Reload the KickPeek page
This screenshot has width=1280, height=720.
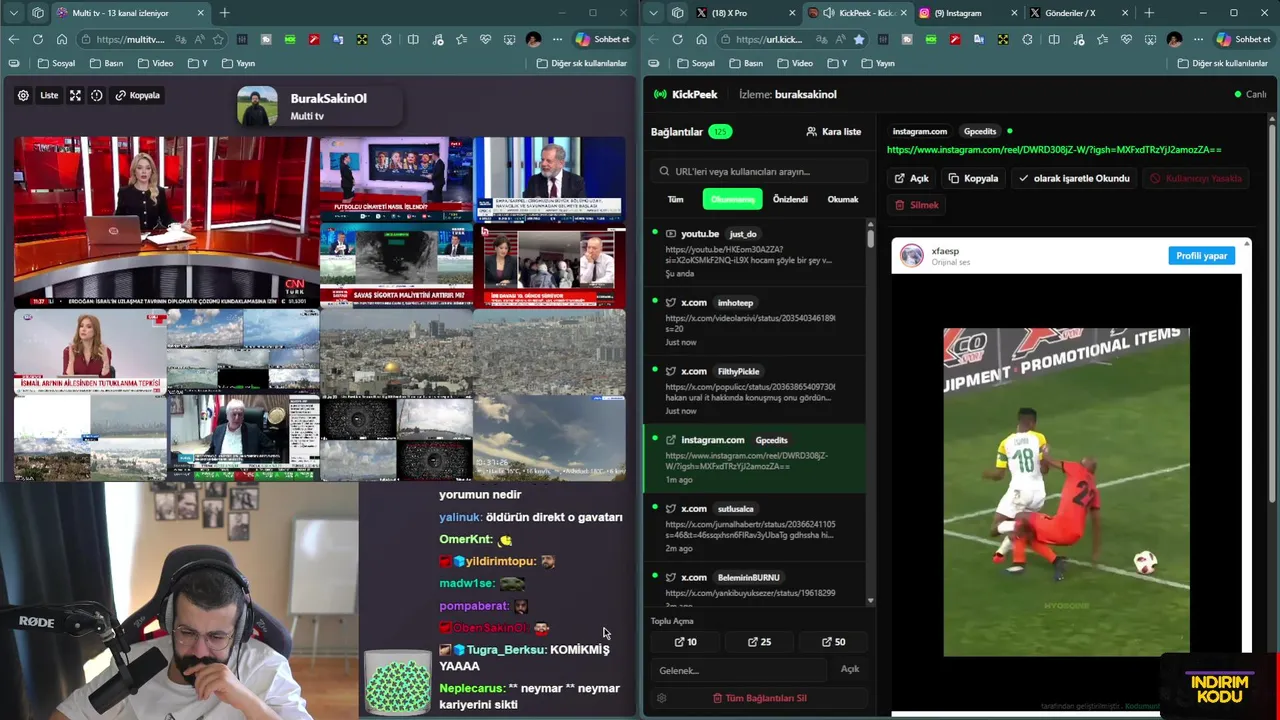pyautogui.click(x=677, y=40)
